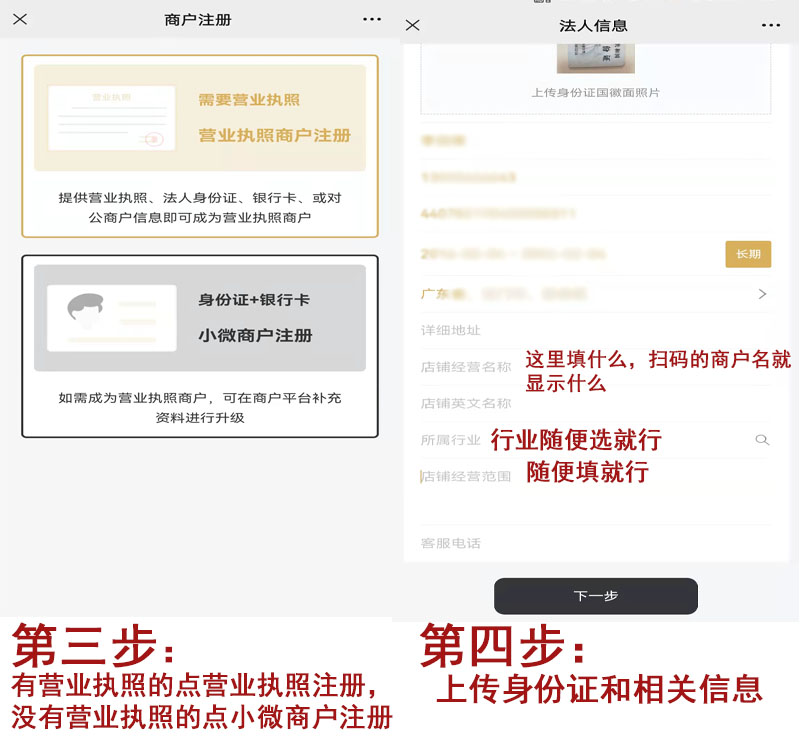Image resolution: width=800 pixels, height=750 pixels.
Task: Open the three-dot menu on 法人信息 page
Action: [770, 25]
